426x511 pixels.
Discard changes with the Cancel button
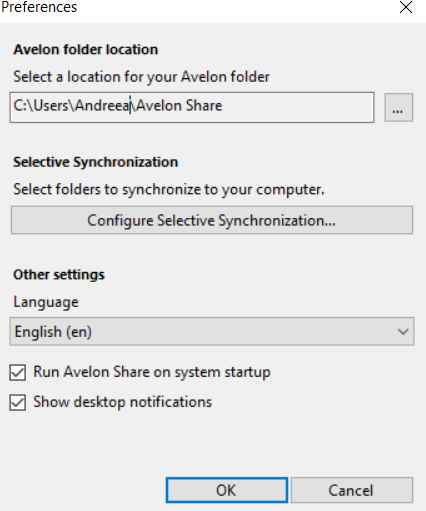[352, 490]
